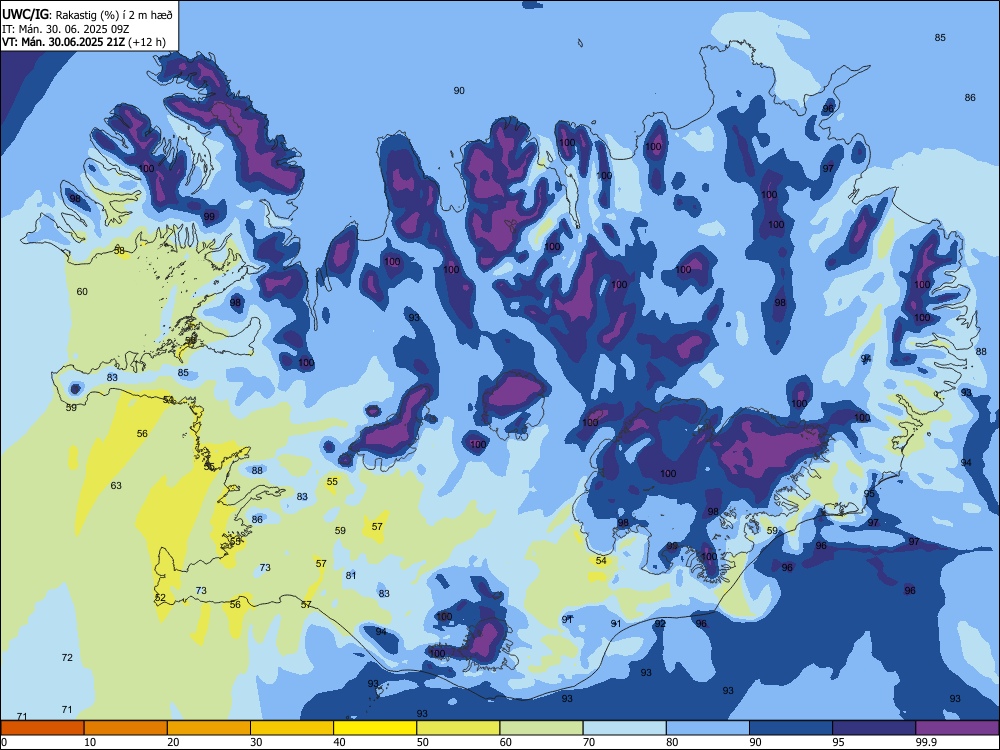The image size is (1000, 750).
Task: Pick the 50–60 pale yellow legend swatch
Action: click(x=458, y=728)
